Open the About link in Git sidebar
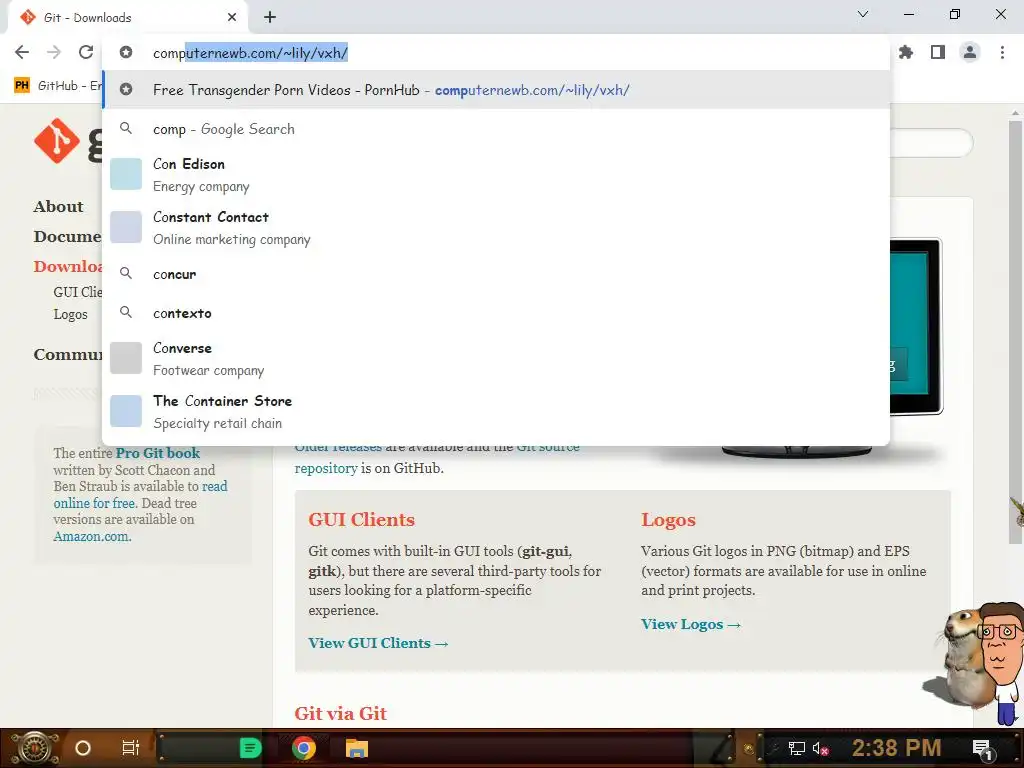This screenshot has height=768, width=1024. pyautogui.click(x=58, y=206)
